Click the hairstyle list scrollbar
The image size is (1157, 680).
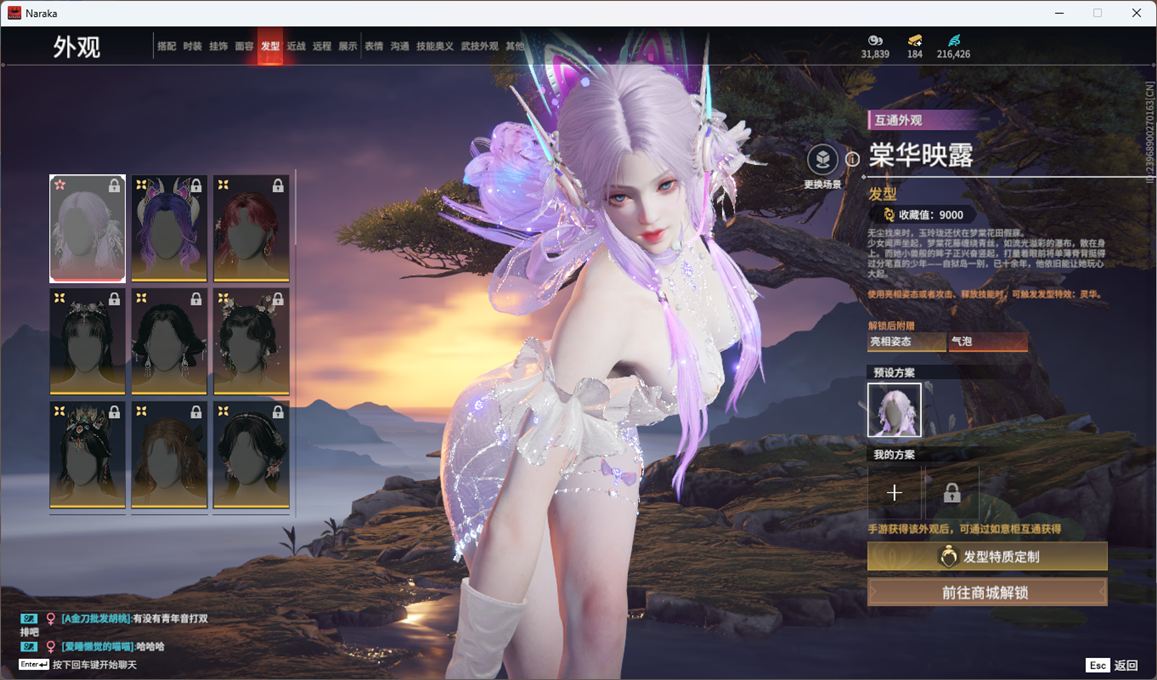pos(295,208)
